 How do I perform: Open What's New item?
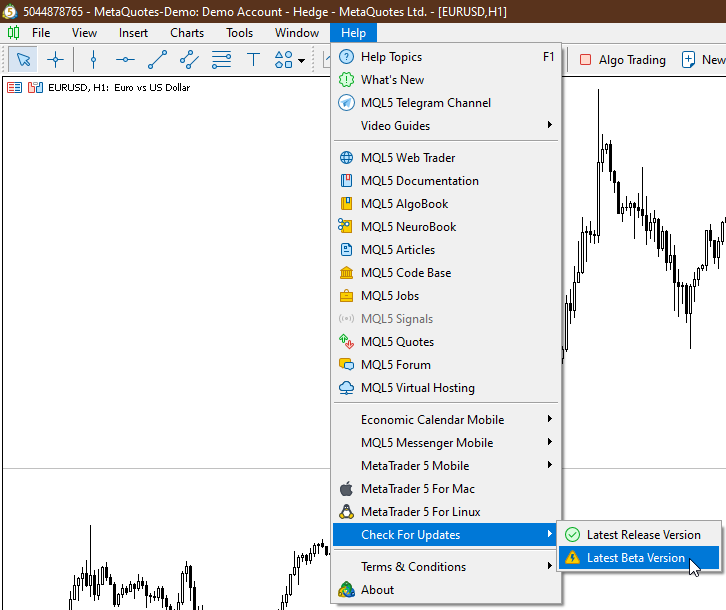tap(446, 80)
